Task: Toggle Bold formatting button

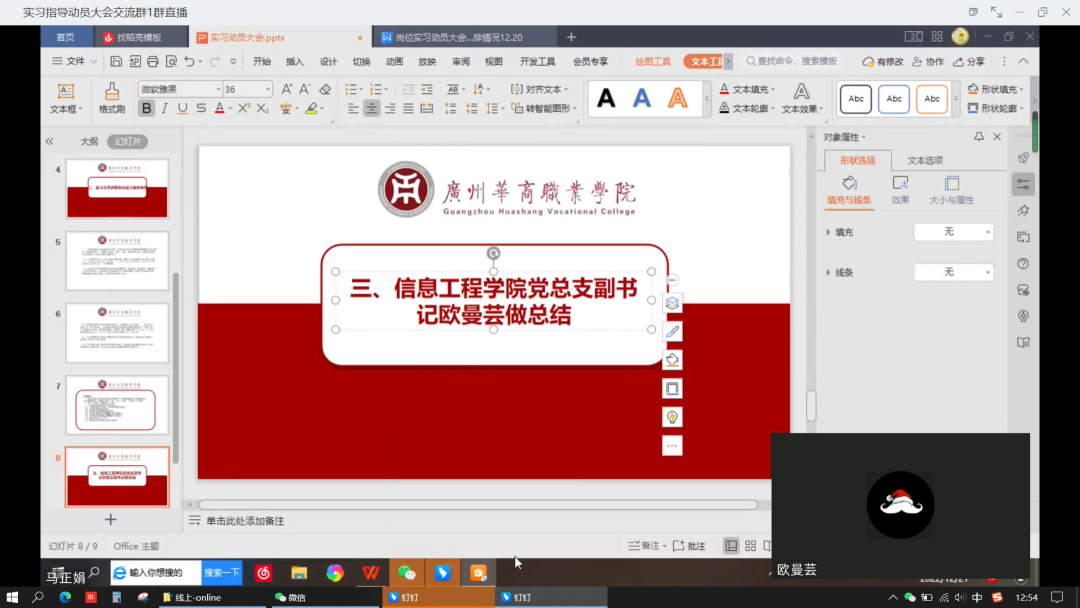Action: point(147,108)
